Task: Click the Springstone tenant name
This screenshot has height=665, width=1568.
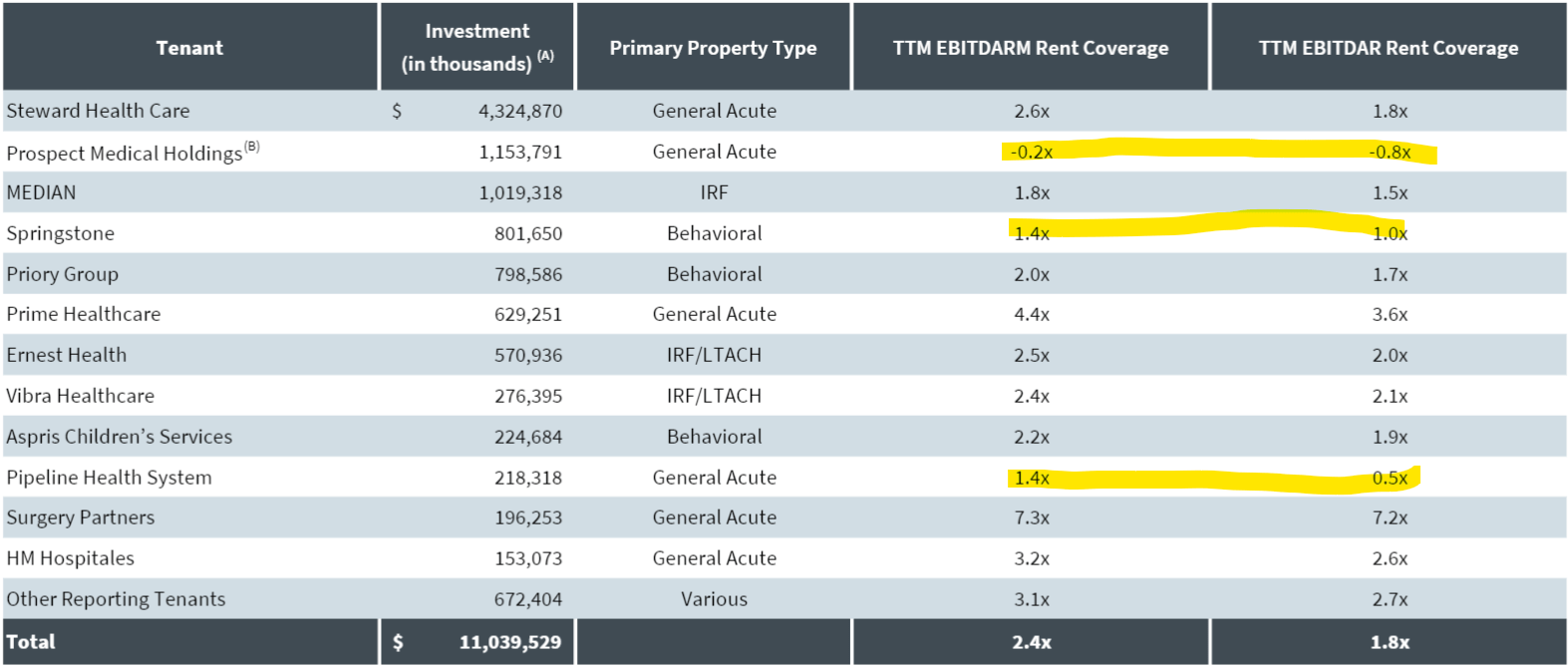Action: click(60, 233)
